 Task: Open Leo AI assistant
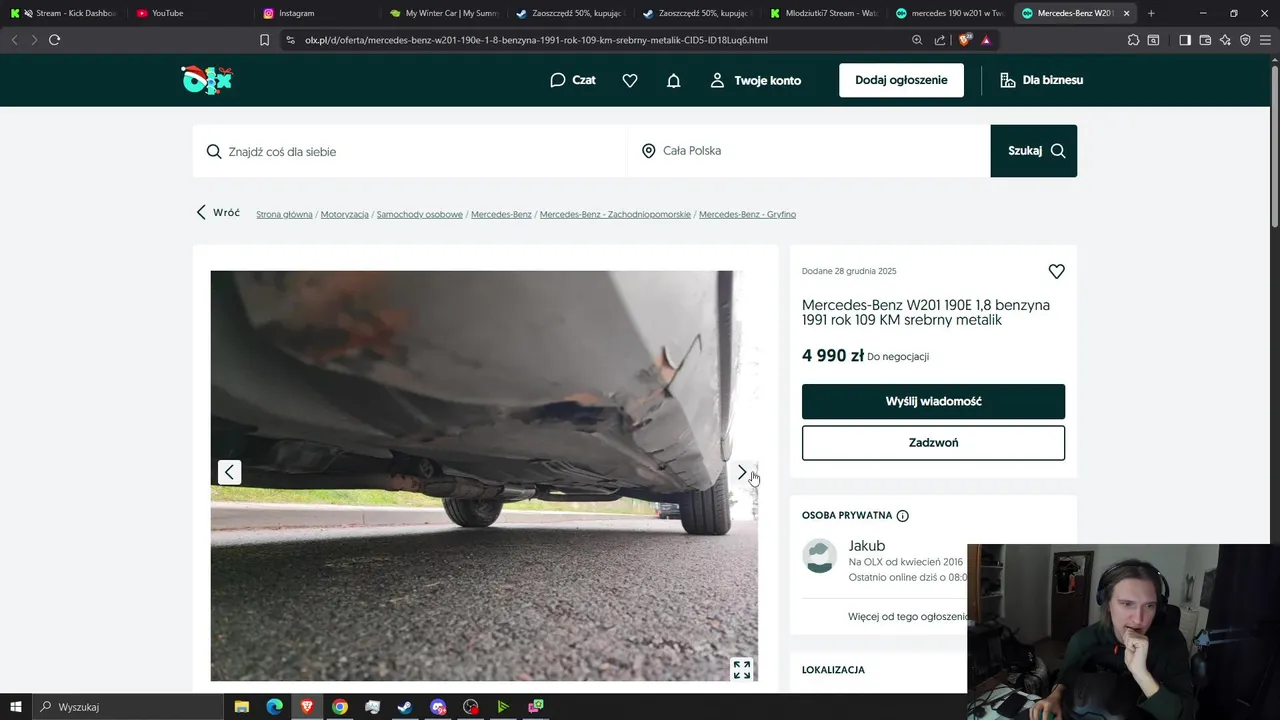point(1225,40)
